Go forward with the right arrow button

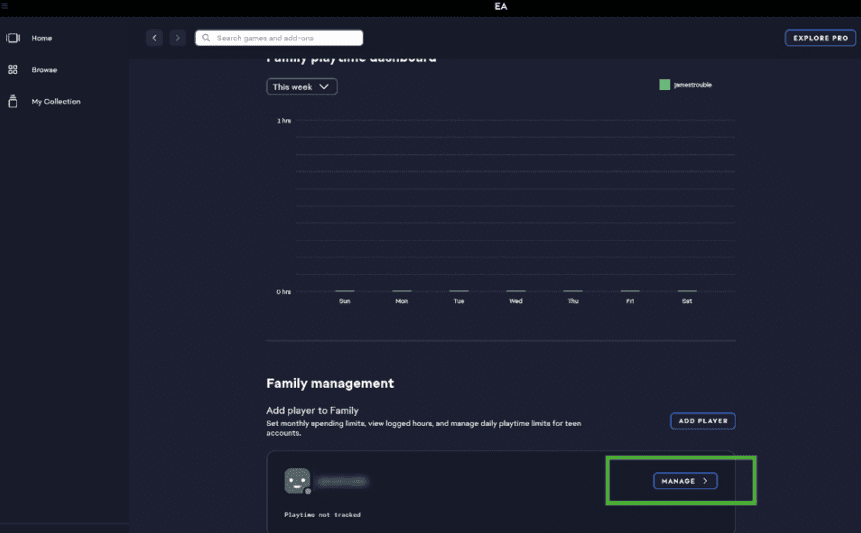tap(177, 38)
